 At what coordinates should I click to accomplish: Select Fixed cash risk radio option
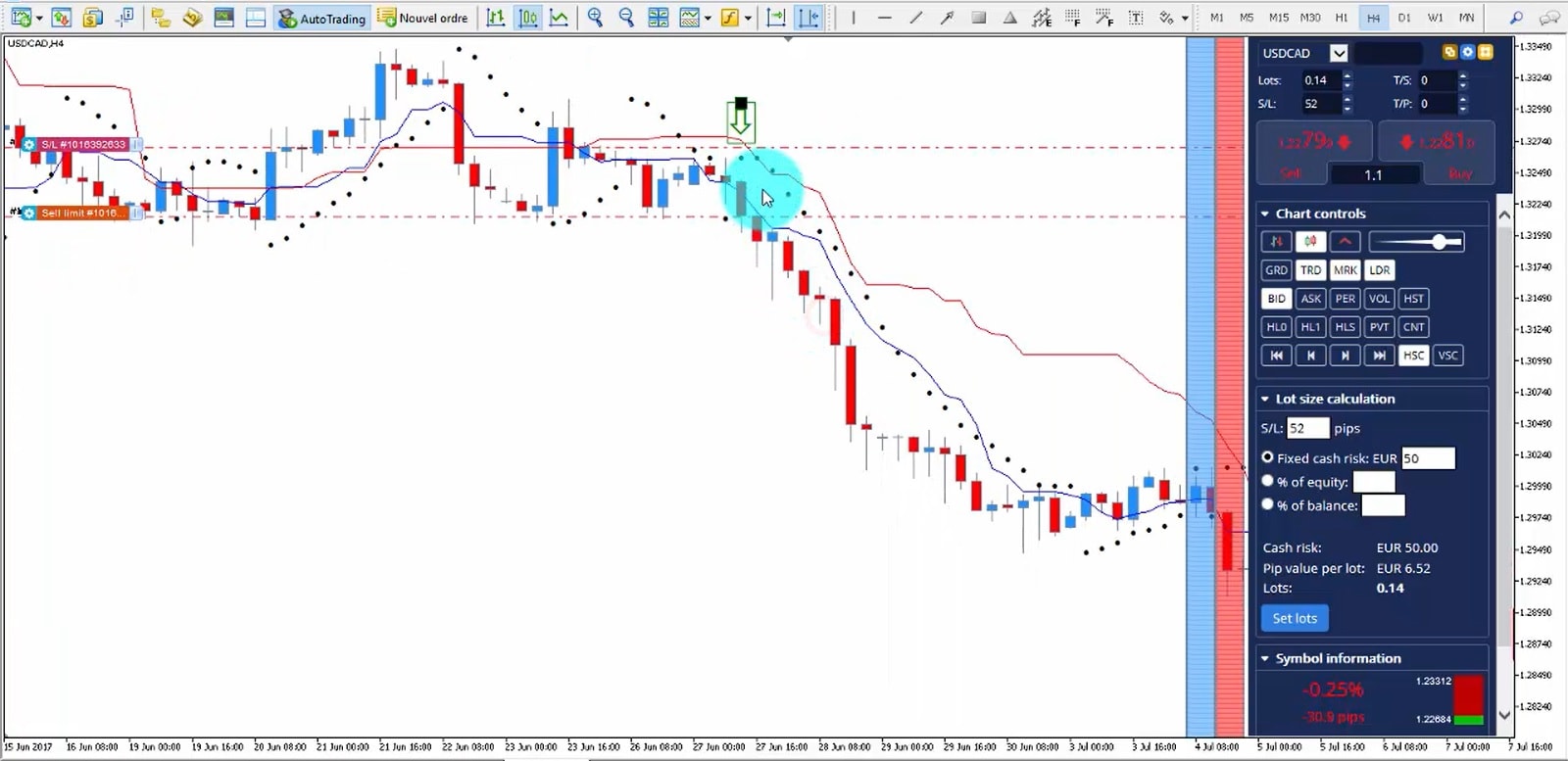pos(1267,457)
